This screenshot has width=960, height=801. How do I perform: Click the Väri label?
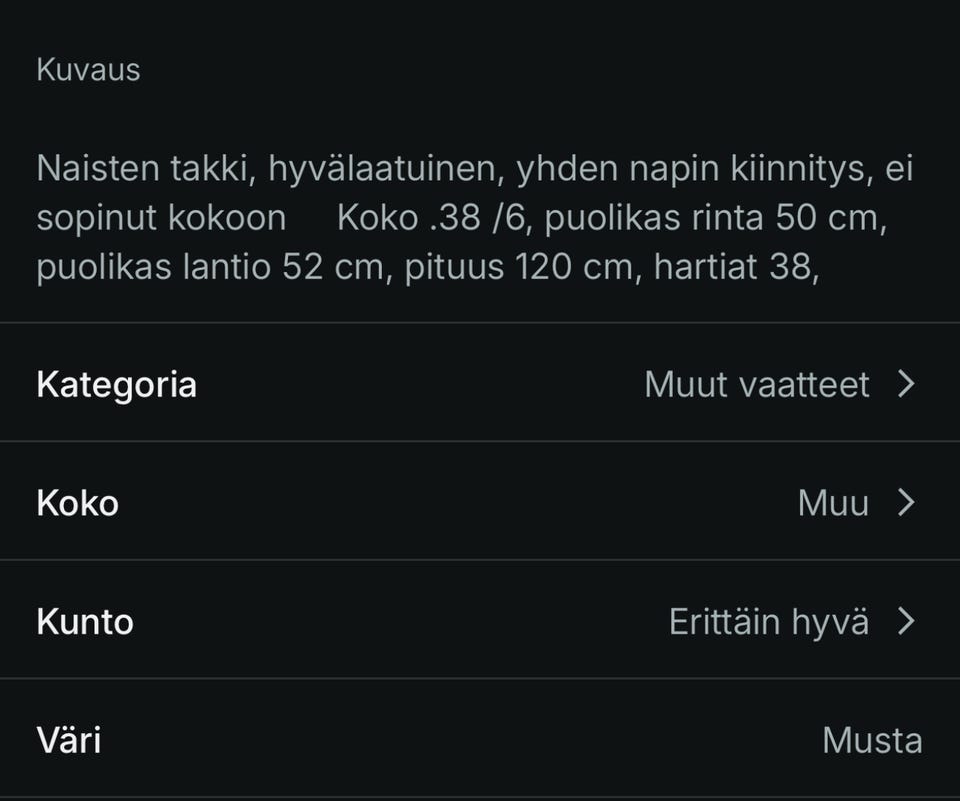70,740
